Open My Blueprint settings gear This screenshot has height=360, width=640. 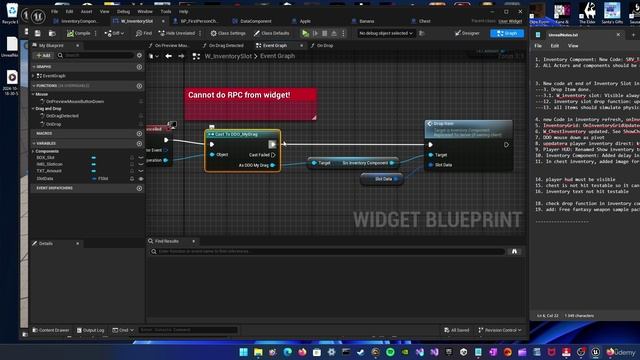click(x=139, y=56)
